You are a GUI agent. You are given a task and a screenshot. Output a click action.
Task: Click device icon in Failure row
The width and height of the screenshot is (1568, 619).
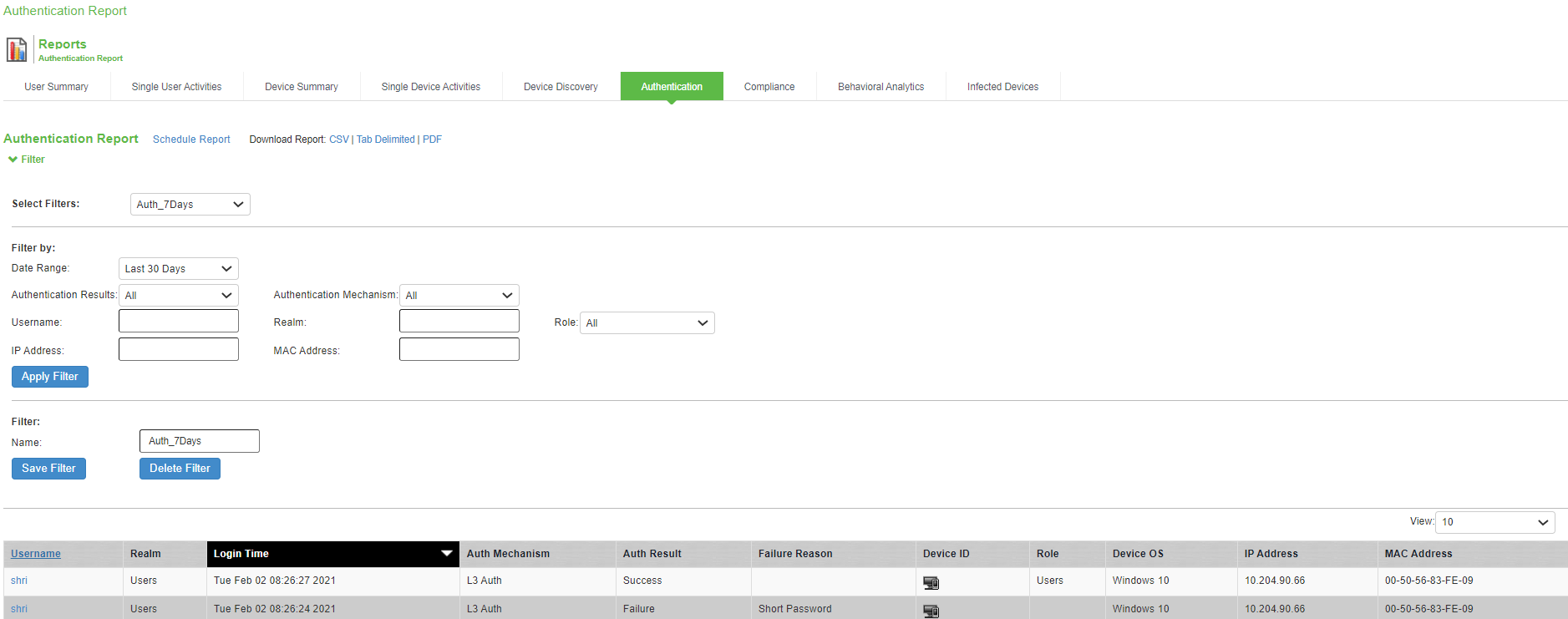coord(931,611)
